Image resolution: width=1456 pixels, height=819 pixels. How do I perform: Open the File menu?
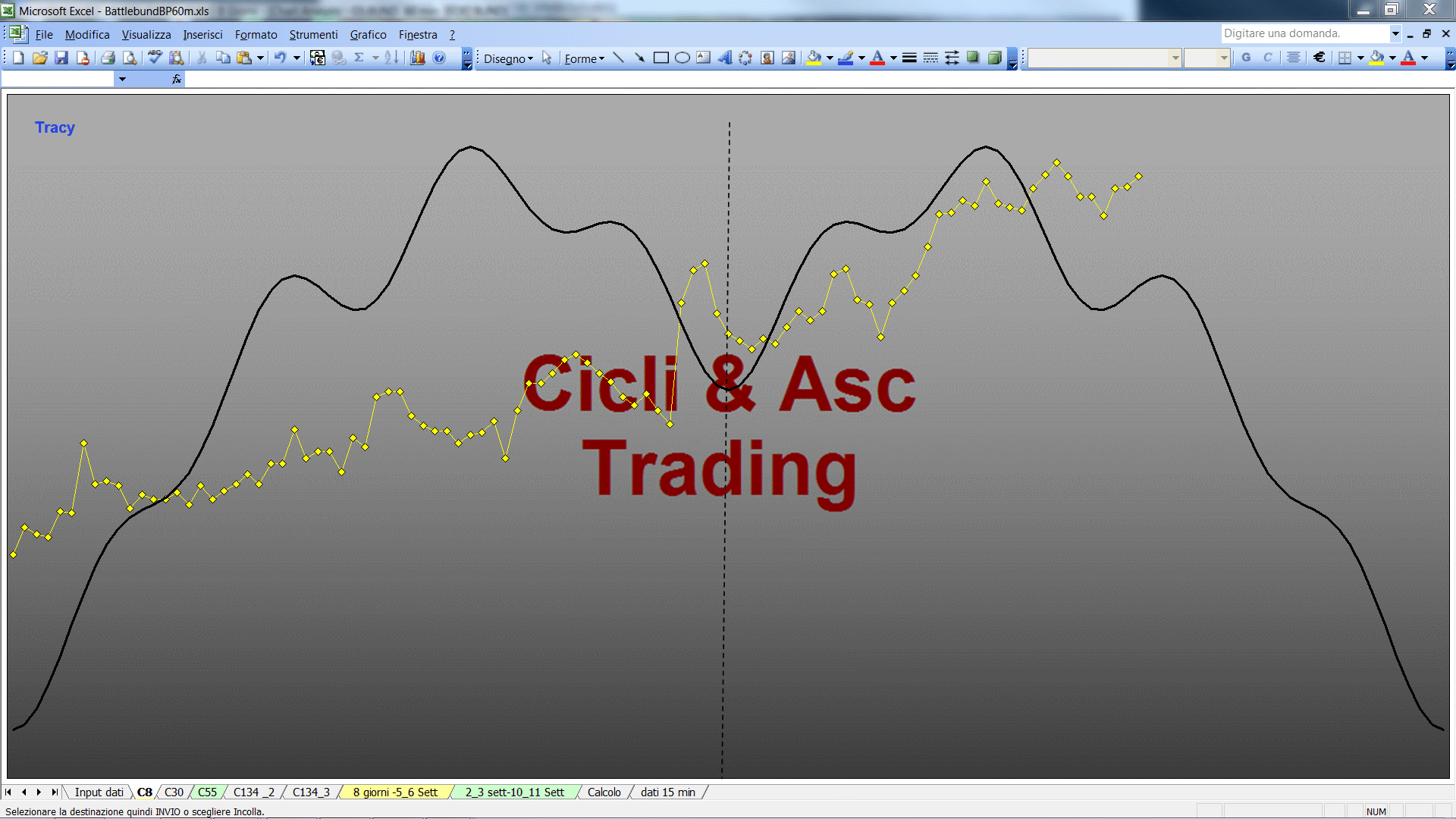tap(44, 35)
